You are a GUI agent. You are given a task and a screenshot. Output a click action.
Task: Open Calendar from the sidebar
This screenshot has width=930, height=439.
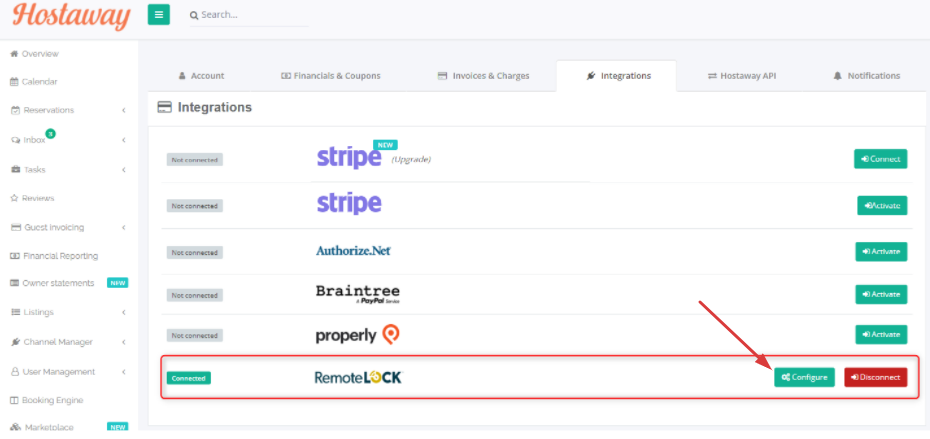click(34, 82)
